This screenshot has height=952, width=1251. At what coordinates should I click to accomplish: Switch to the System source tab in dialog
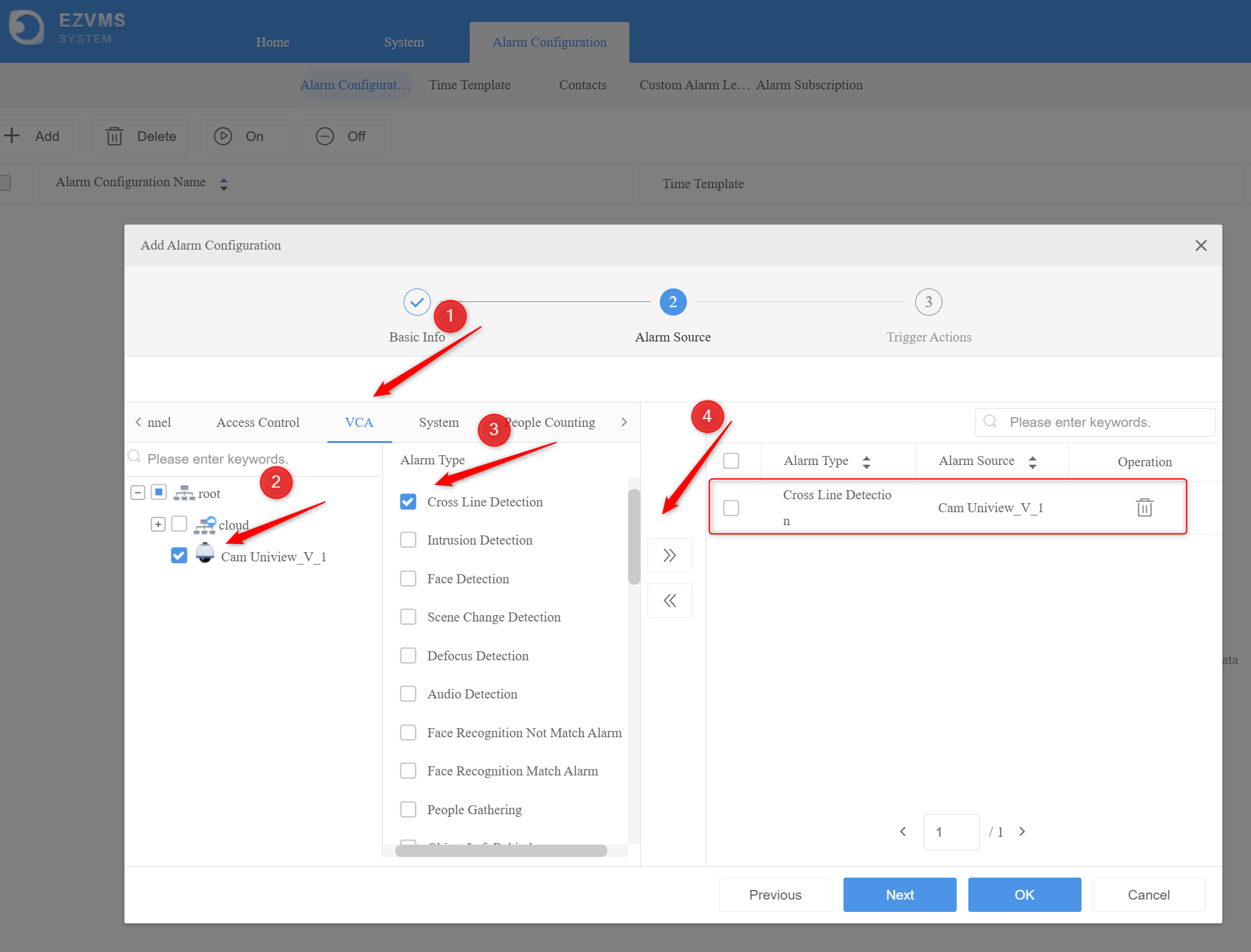click(439, 422)
